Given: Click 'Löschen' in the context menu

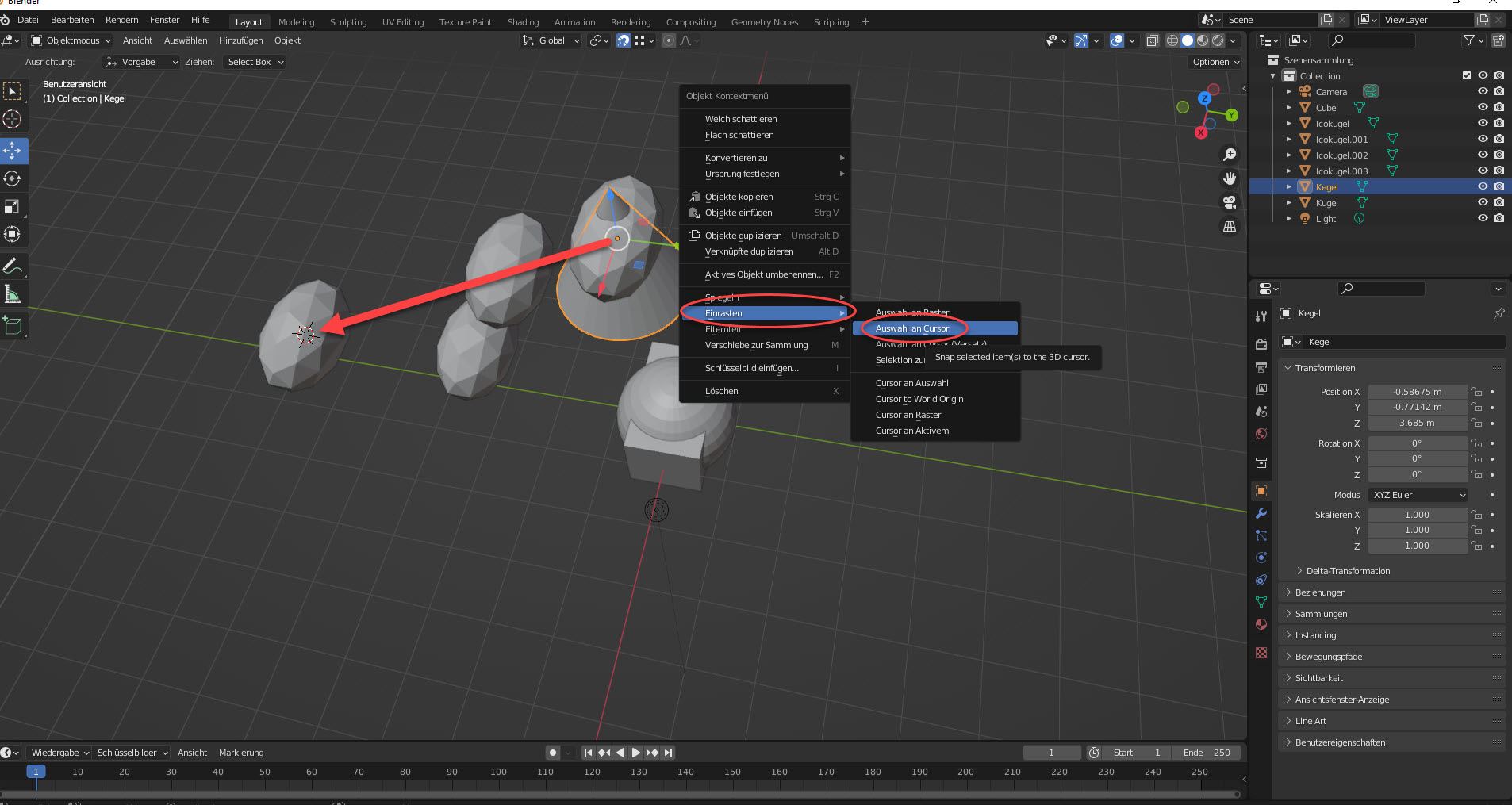Looking at the screenshot, I should (721, 391).
